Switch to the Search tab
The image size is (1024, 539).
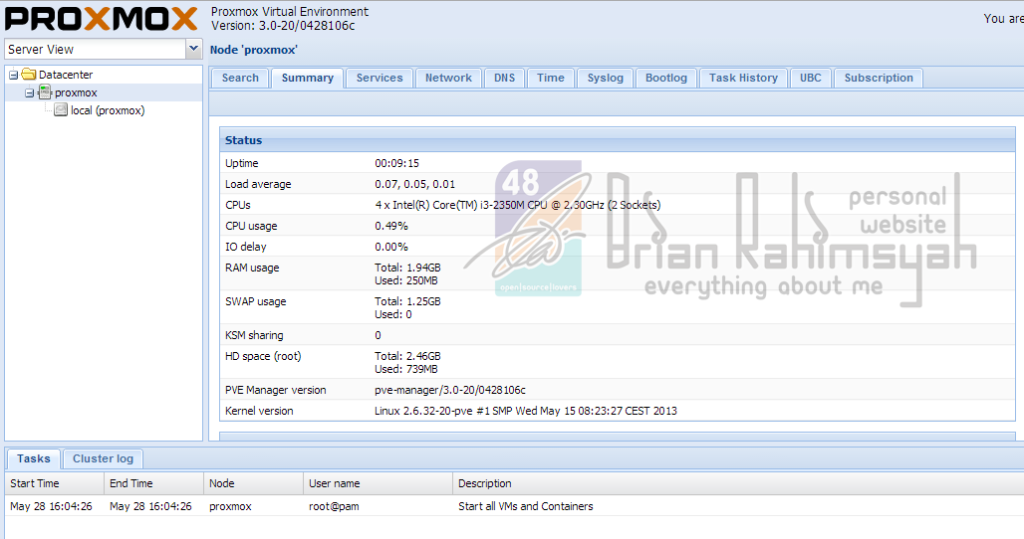pyautogui.click(x=240, y=78)
